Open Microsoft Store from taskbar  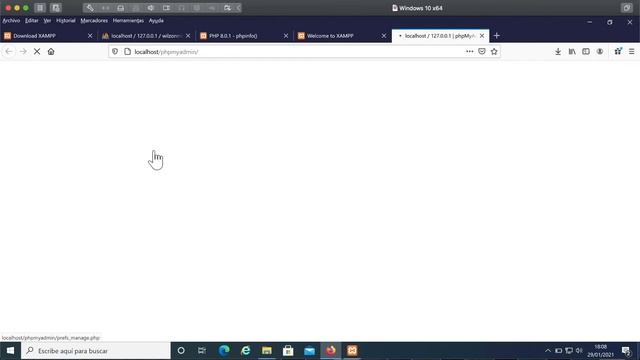tap(288, 351)
